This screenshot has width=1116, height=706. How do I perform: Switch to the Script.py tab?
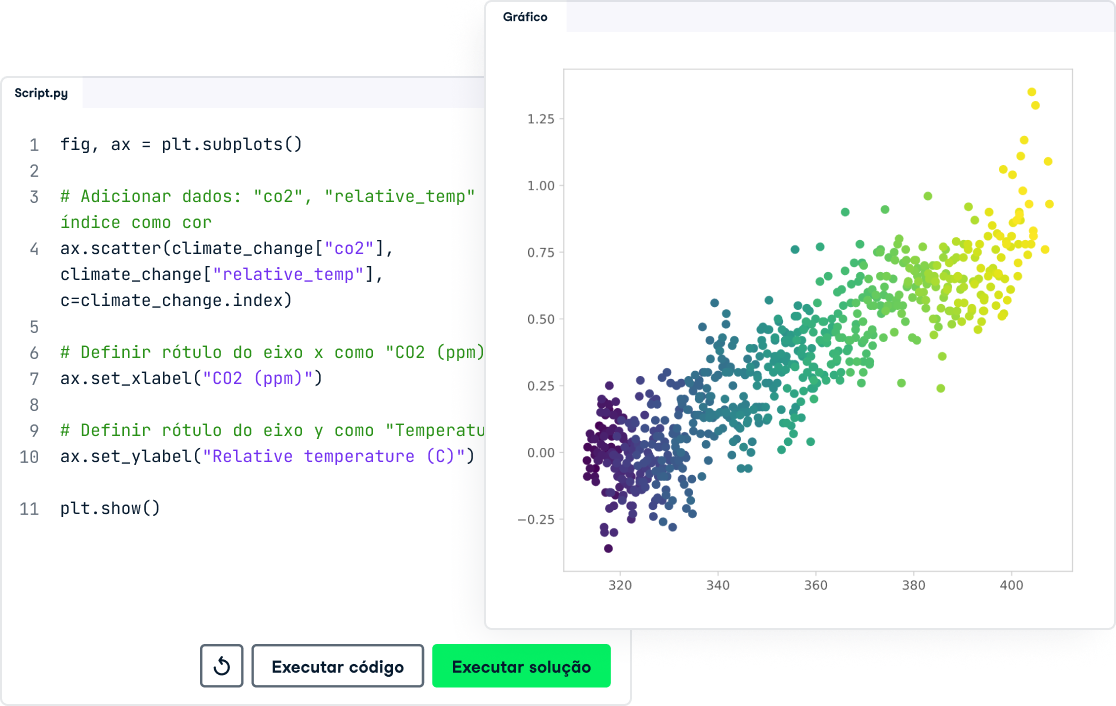(42, 93)
